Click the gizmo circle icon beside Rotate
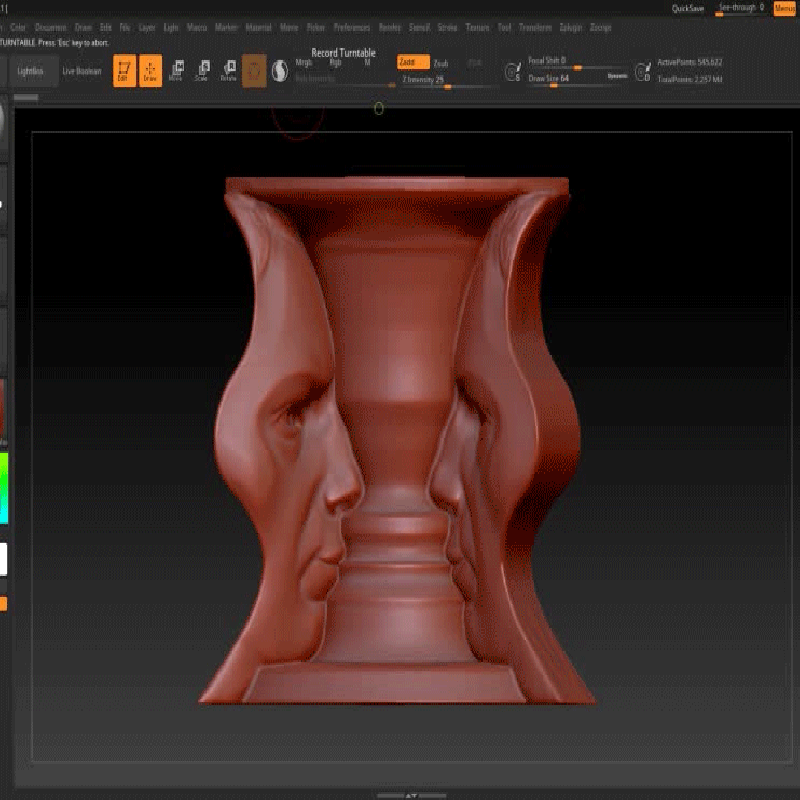The width and height of the screenshot is (800, 800). tap(254, 71)
